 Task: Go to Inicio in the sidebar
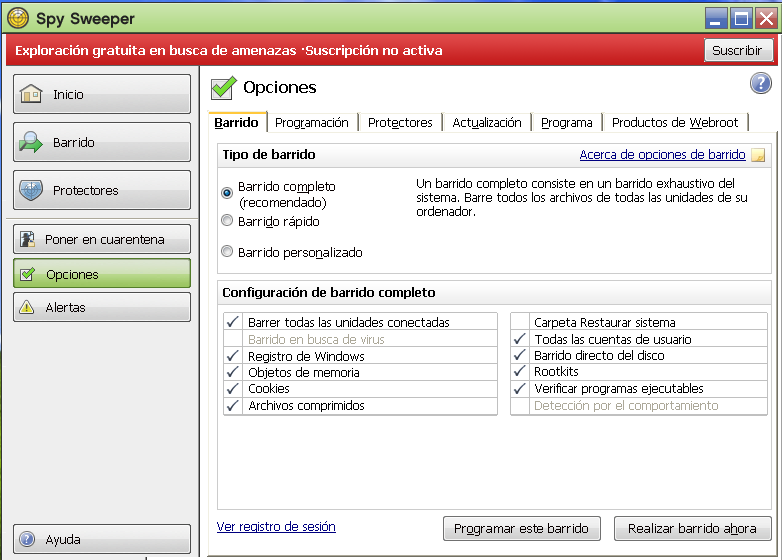click(x=102, y=94)
